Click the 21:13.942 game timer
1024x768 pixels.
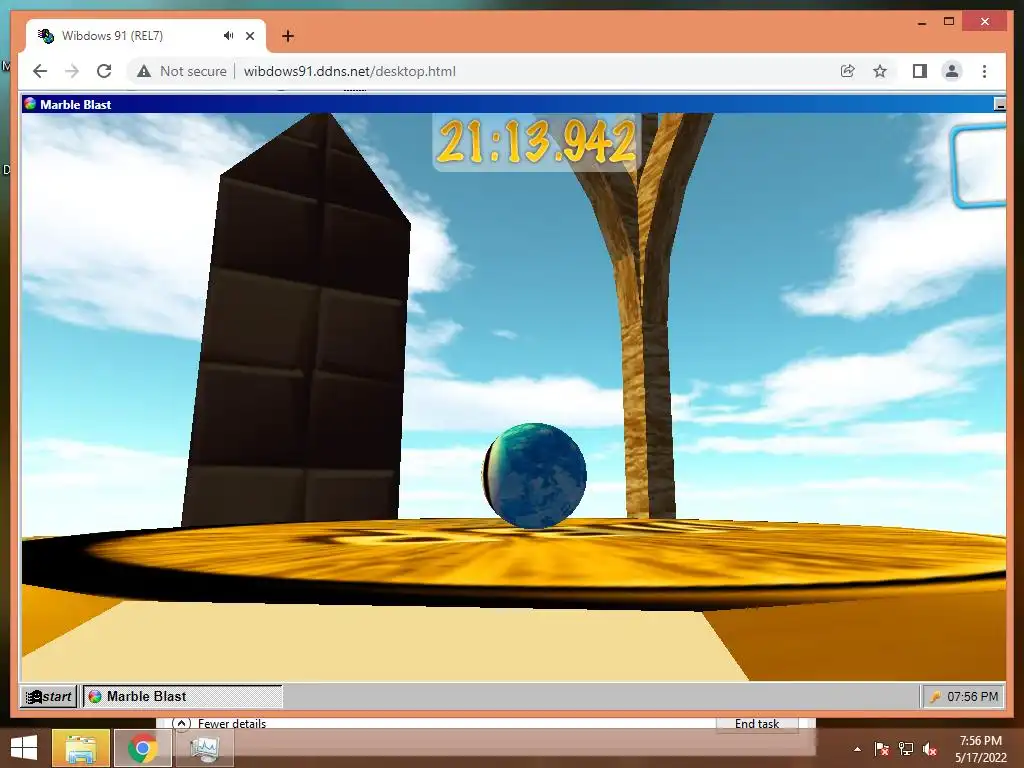pos(535,142)
